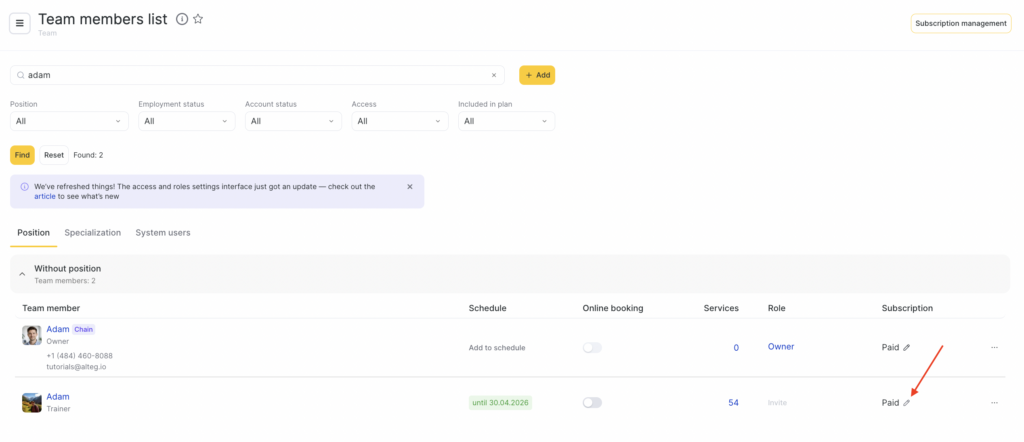The height and width of the screenshot is (442, 1024).
Task: Edit subscription pencil for Adam Trainer
Action: tap(907, 403)
